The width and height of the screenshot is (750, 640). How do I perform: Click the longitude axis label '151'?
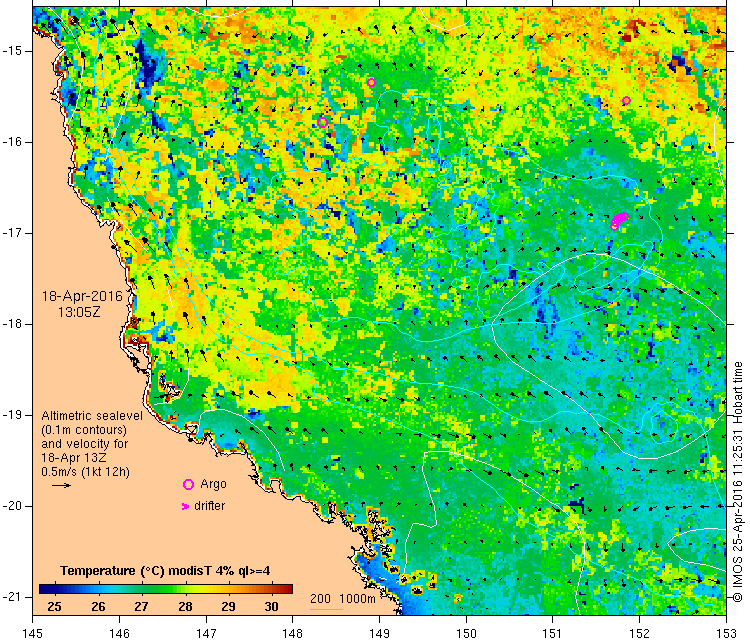tap(553, 633)
